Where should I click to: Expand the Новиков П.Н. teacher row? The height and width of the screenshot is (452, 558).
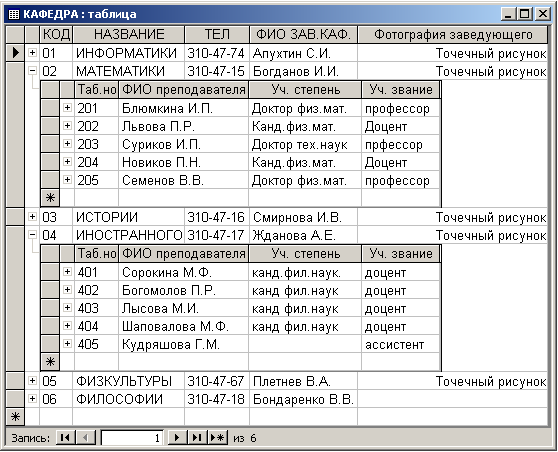[x=67, y=162]
